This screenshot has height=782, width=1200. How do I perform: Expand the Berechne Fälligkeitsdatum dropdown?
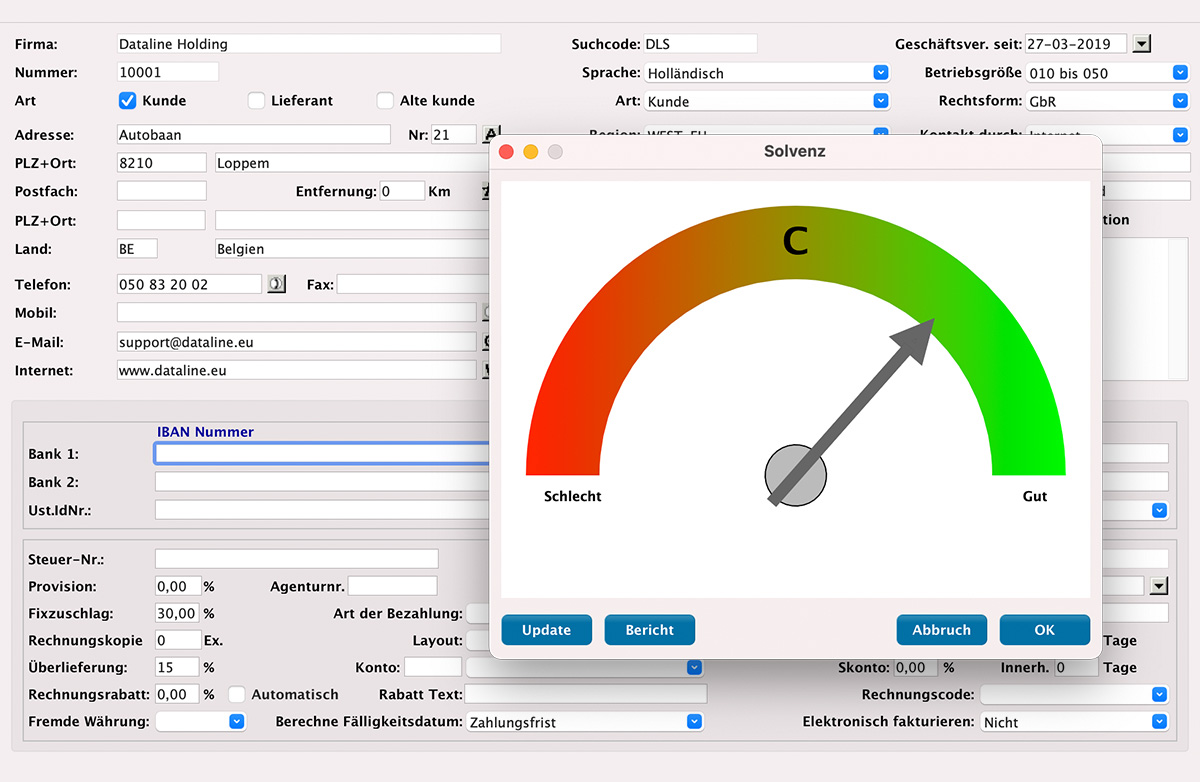coord(694,722)
